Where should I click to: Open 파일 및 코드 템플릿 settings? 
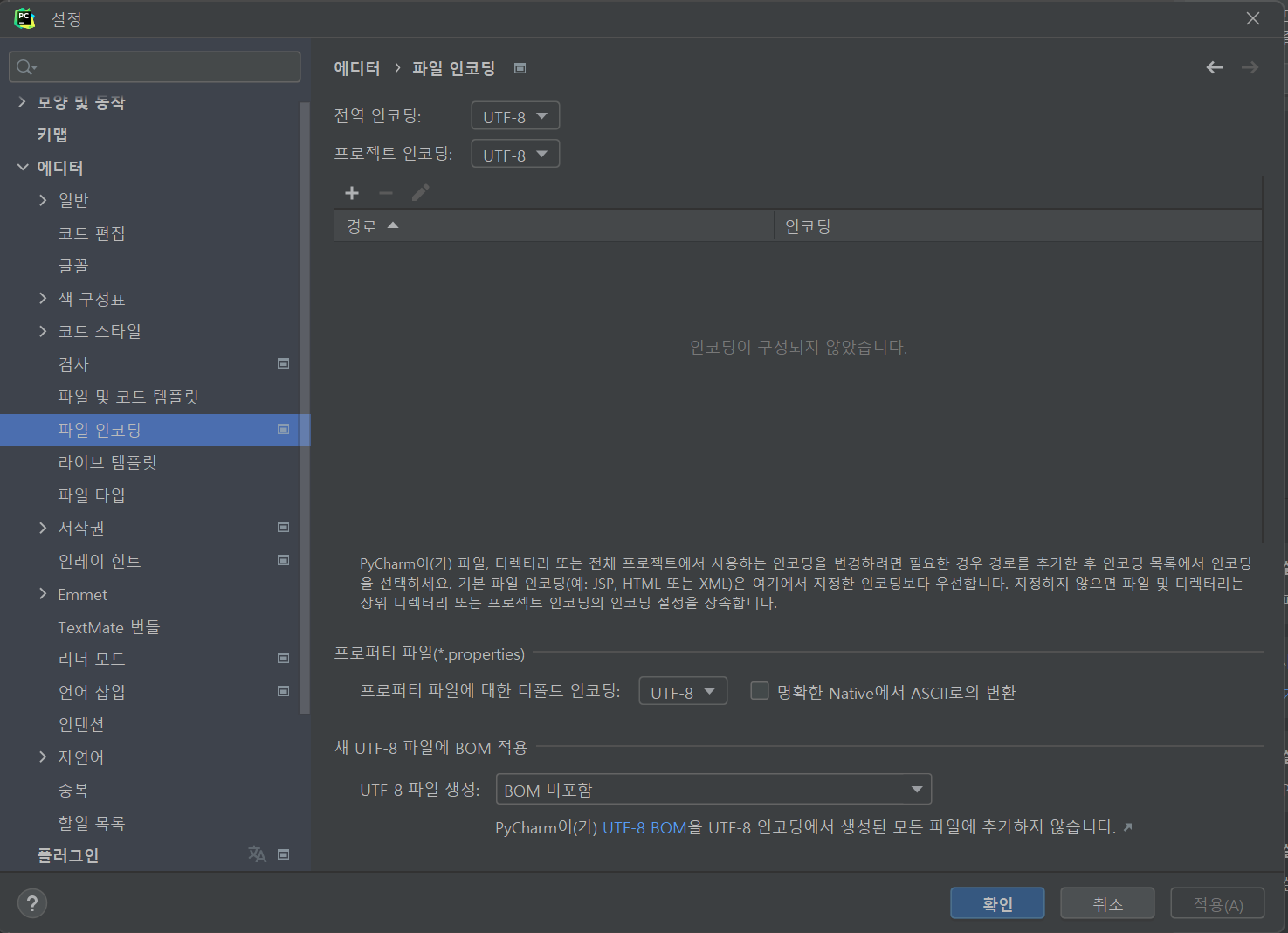[x=128, y=397]
